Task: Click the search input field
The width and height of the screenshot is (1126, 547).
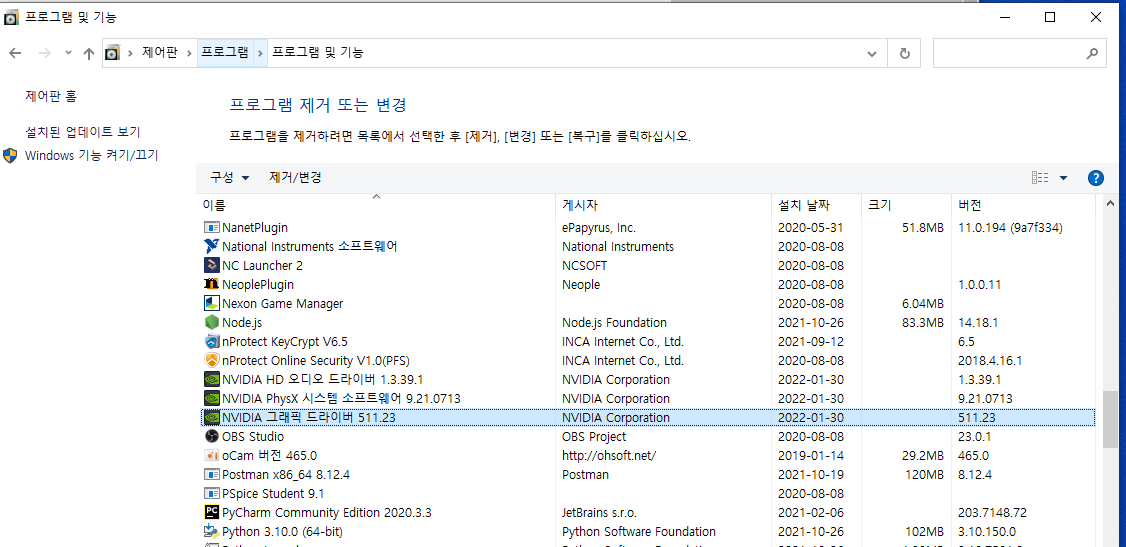Action: pos(1008,53)
